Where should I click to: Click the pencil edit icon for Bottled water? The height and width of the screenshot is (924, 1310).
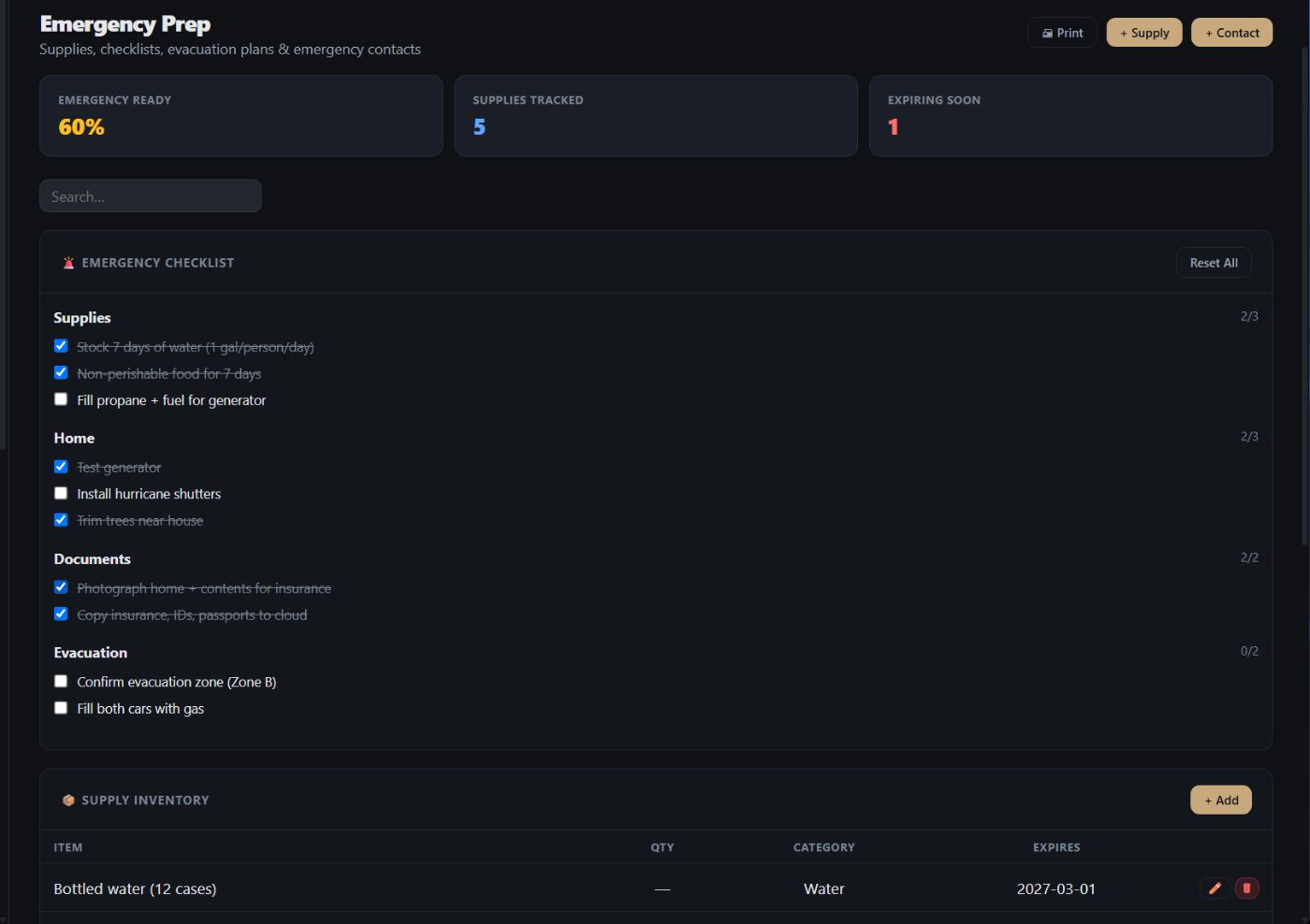[x=1215, y=888]
